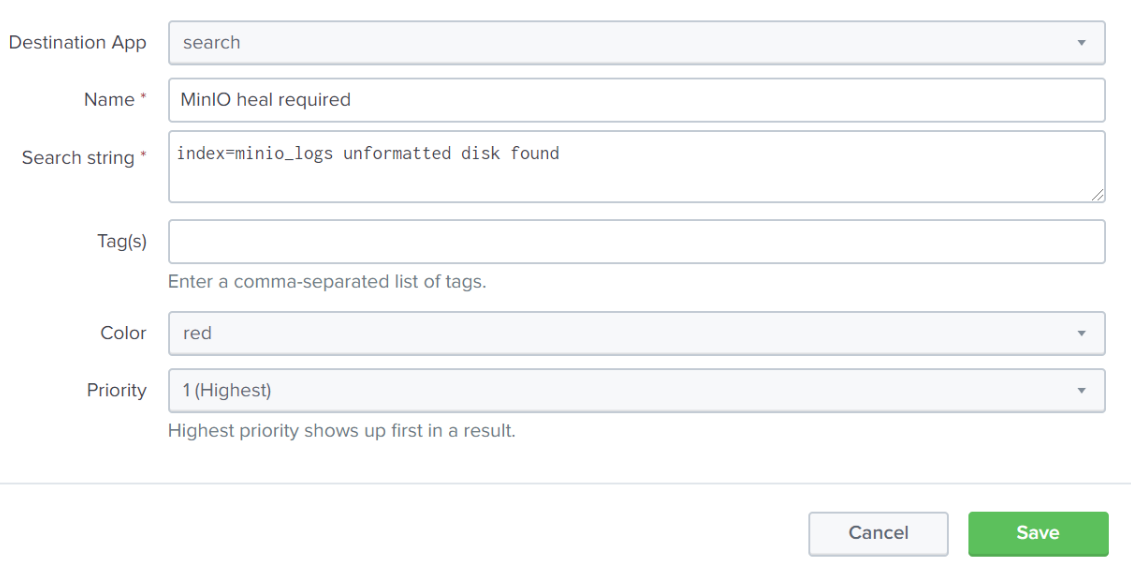
Task: Open the Destination App dropdown showing search
Action: tap(636, 43)
